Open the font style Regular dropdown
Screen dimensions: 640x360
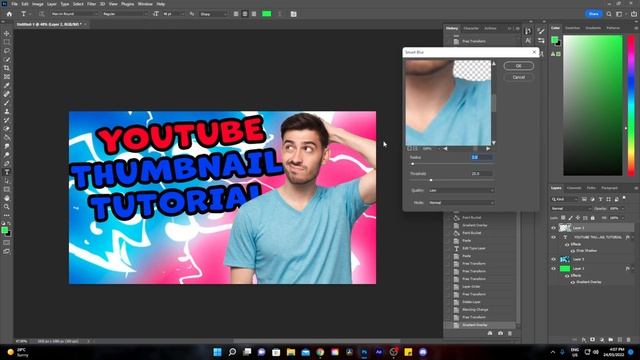[x=124, y=14]
